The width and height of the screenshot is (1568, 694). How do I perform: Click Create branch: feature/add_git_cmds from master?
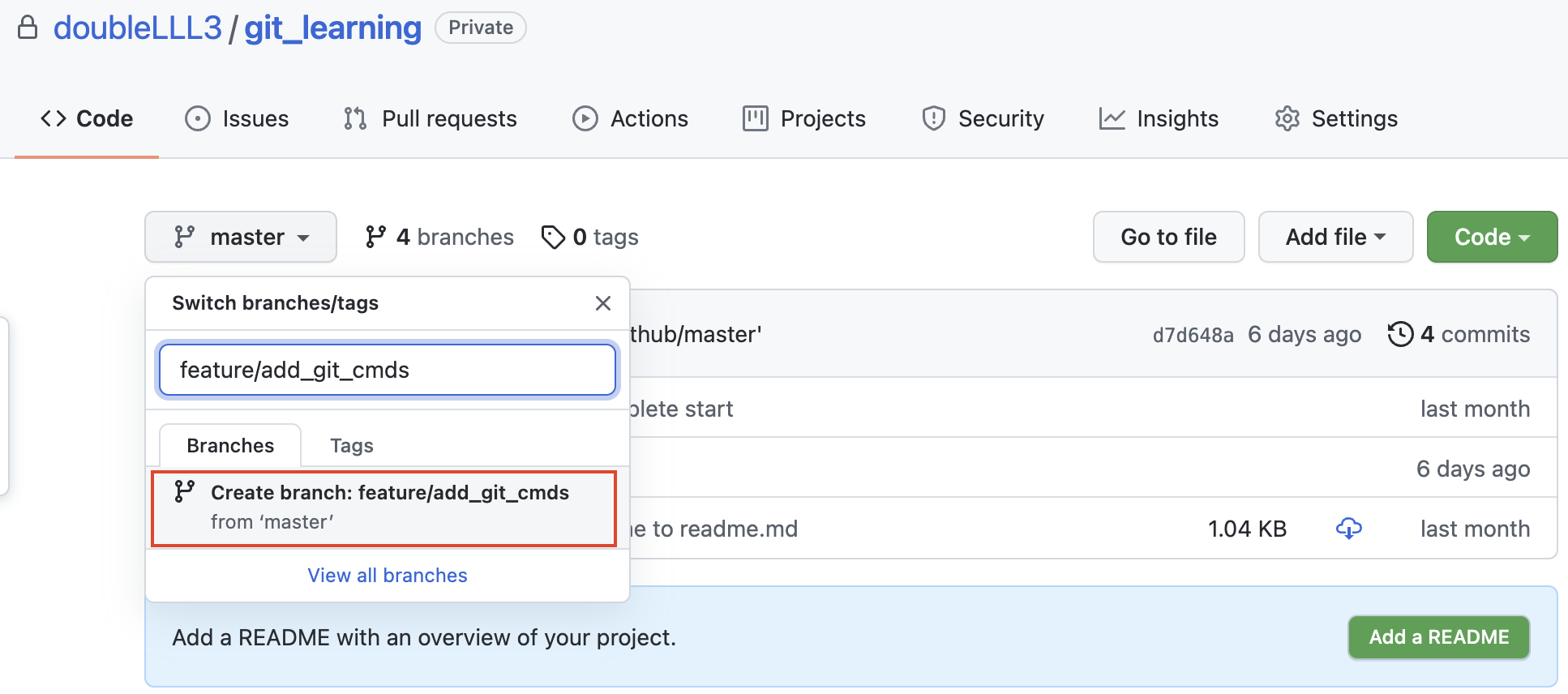coord(384,508)
